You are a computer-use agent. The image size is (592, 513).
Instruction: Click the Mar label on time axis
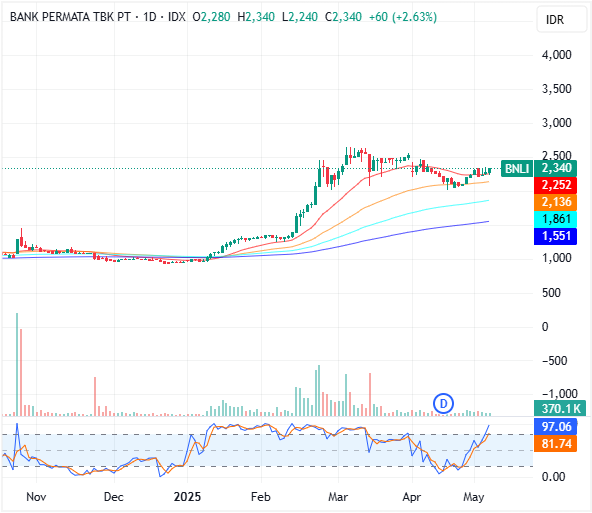click(338, 497)
